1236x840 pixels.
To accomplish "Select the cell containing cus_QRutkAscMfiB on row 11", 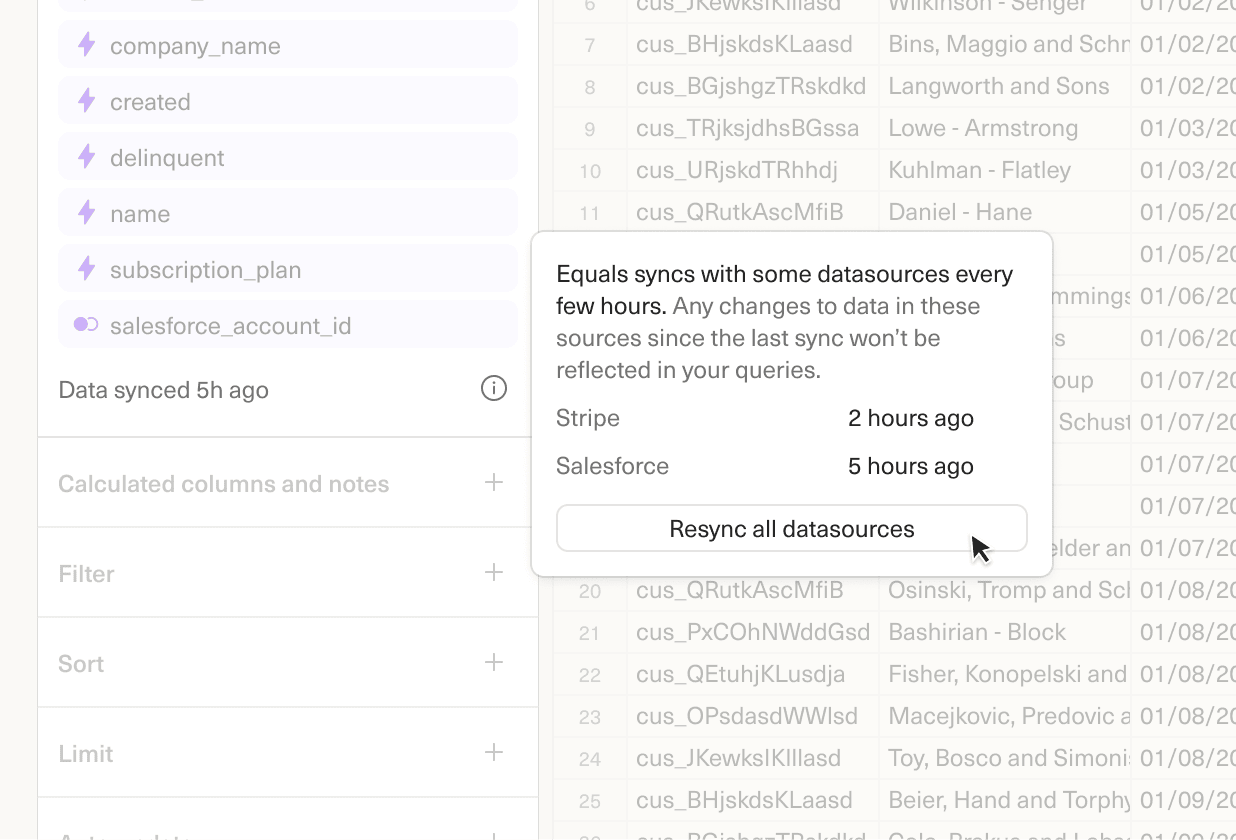I will tap(738, 212).
